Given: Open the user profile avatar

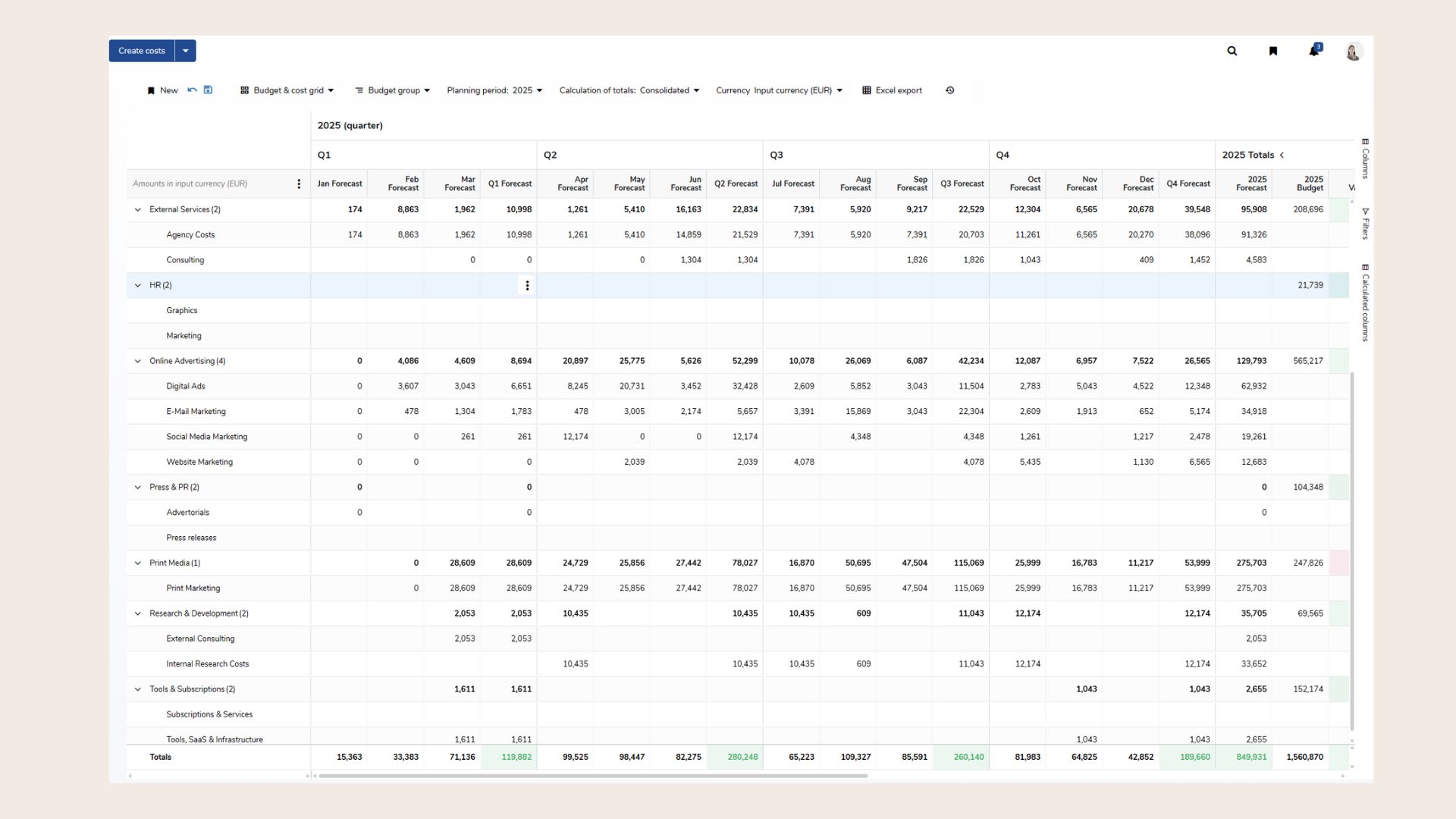Looking at the screenshot, I should (x=1354, y=52).
